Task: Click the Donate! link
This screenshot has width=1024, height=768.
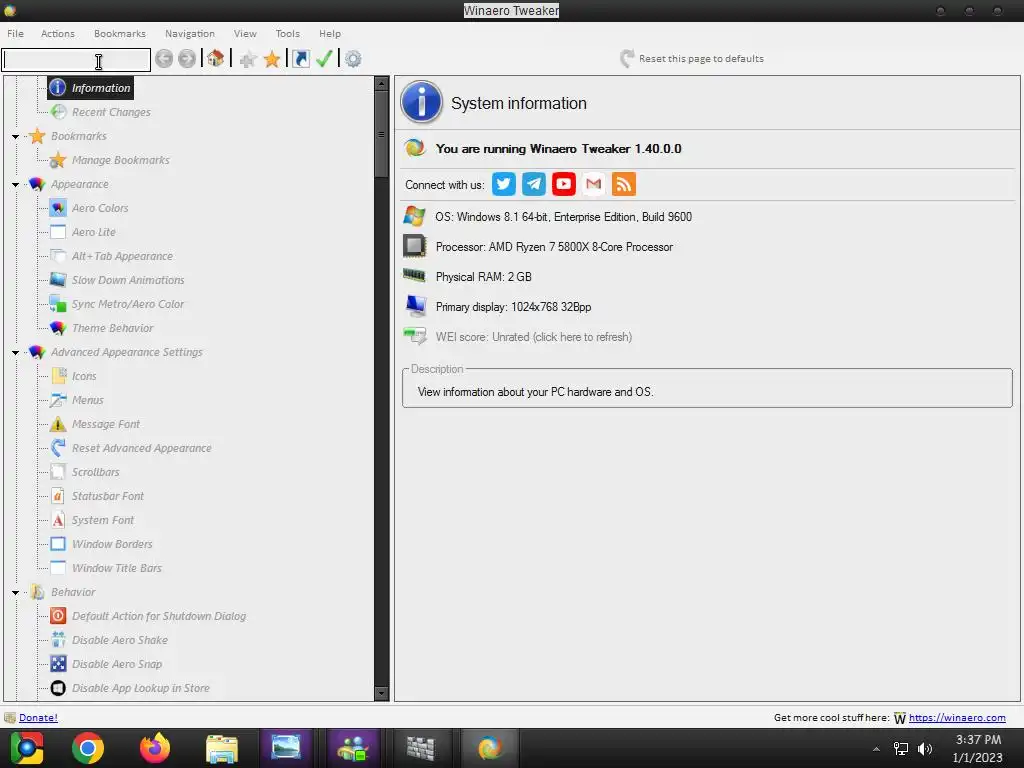Action: (38, 718)
